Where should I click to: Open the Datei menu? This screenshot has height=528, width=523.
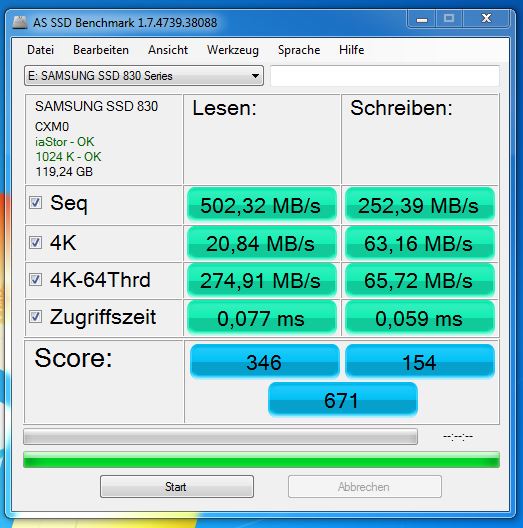40,50
